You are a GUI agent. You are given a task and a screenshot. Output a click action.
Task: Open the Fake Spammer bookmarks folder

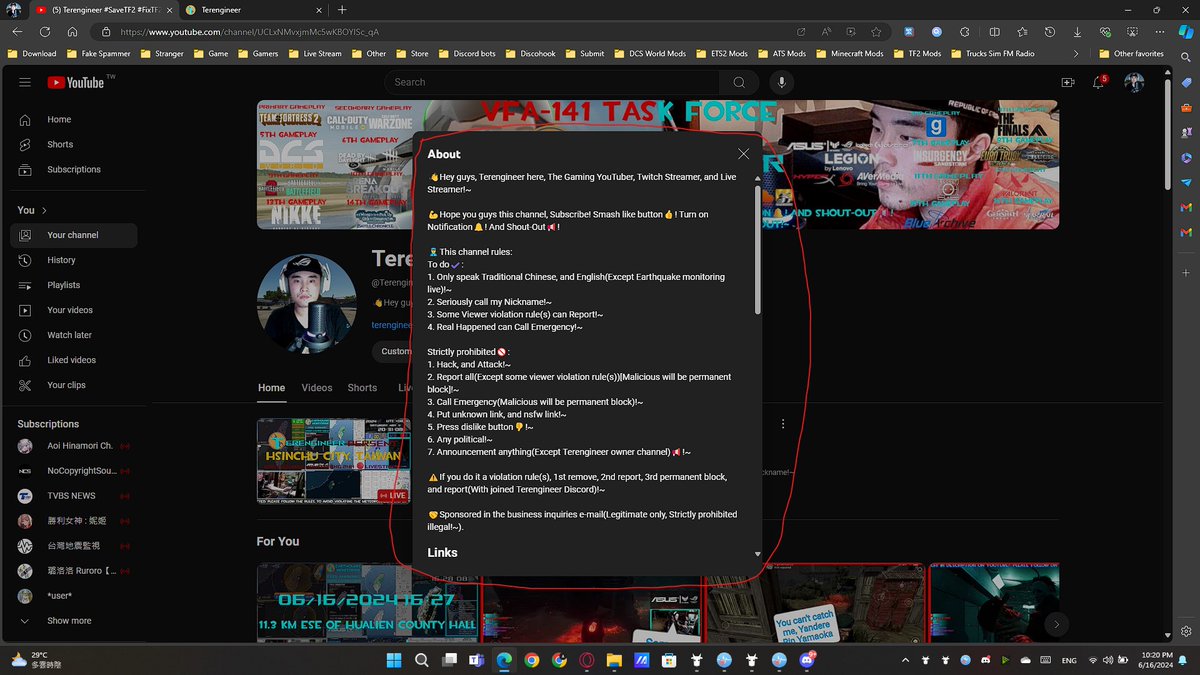(x=98, y=53)
